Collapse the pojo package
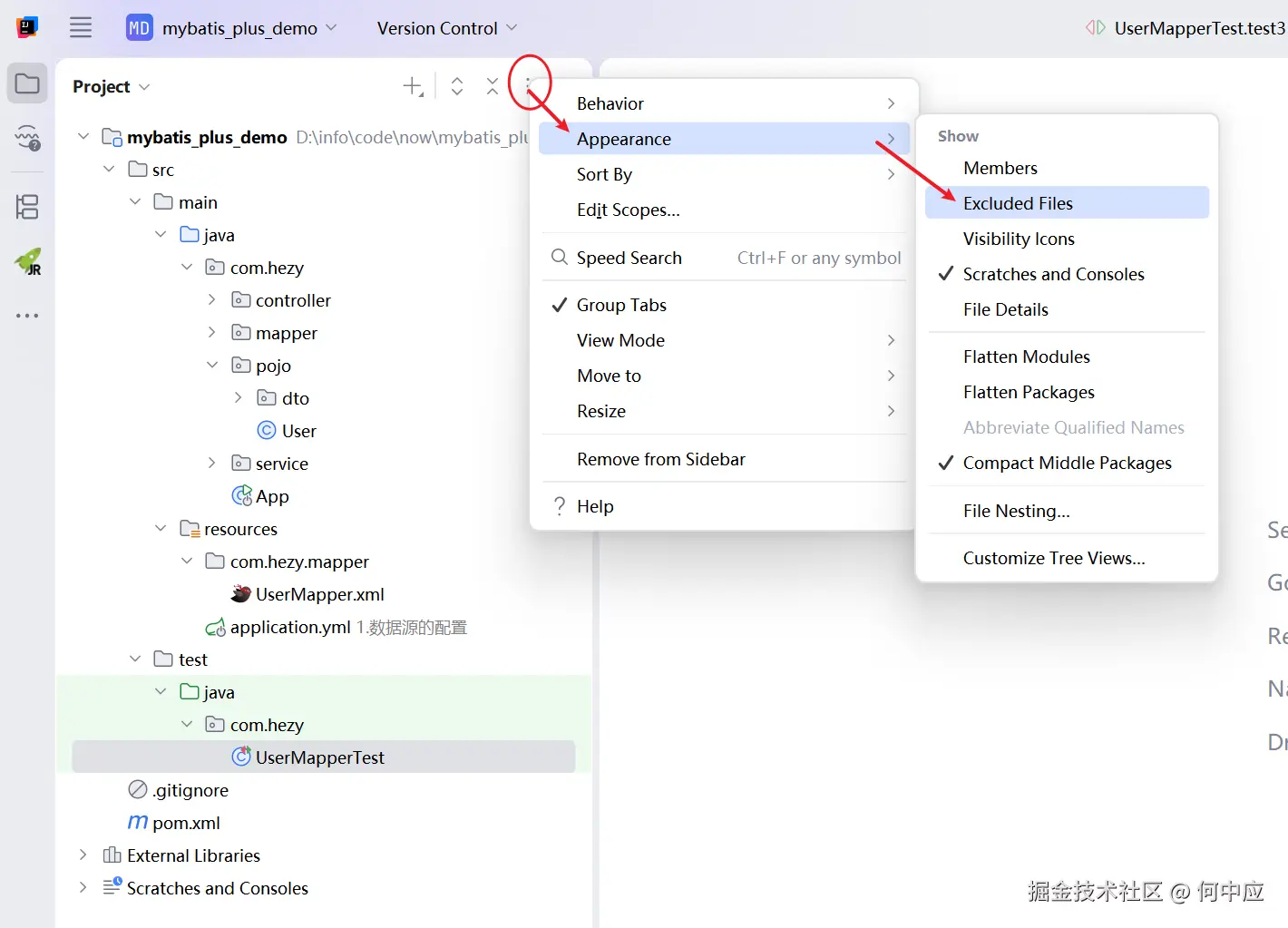The width and height of the screenshot is (1288, 928). [x=211, y=365]
